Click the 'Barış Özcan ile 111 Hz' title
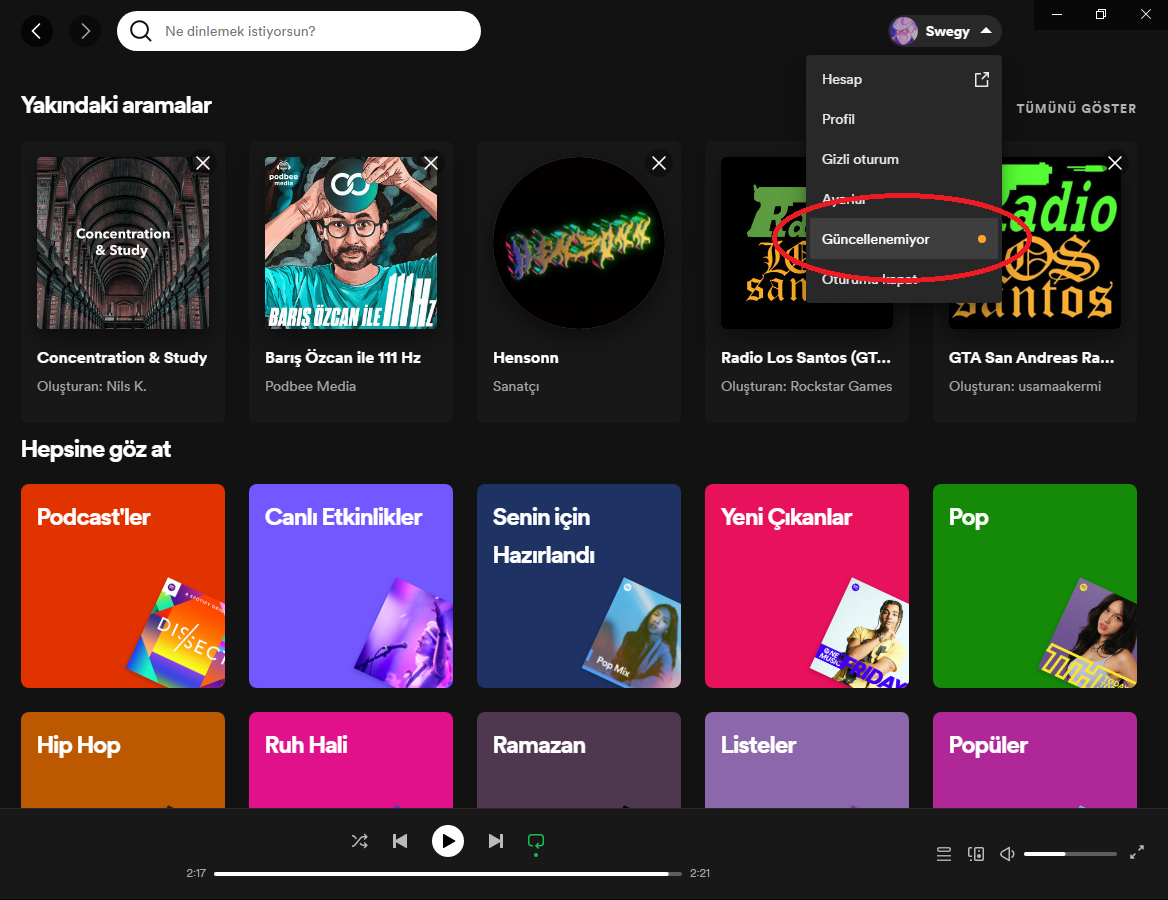 pos(343,358)
